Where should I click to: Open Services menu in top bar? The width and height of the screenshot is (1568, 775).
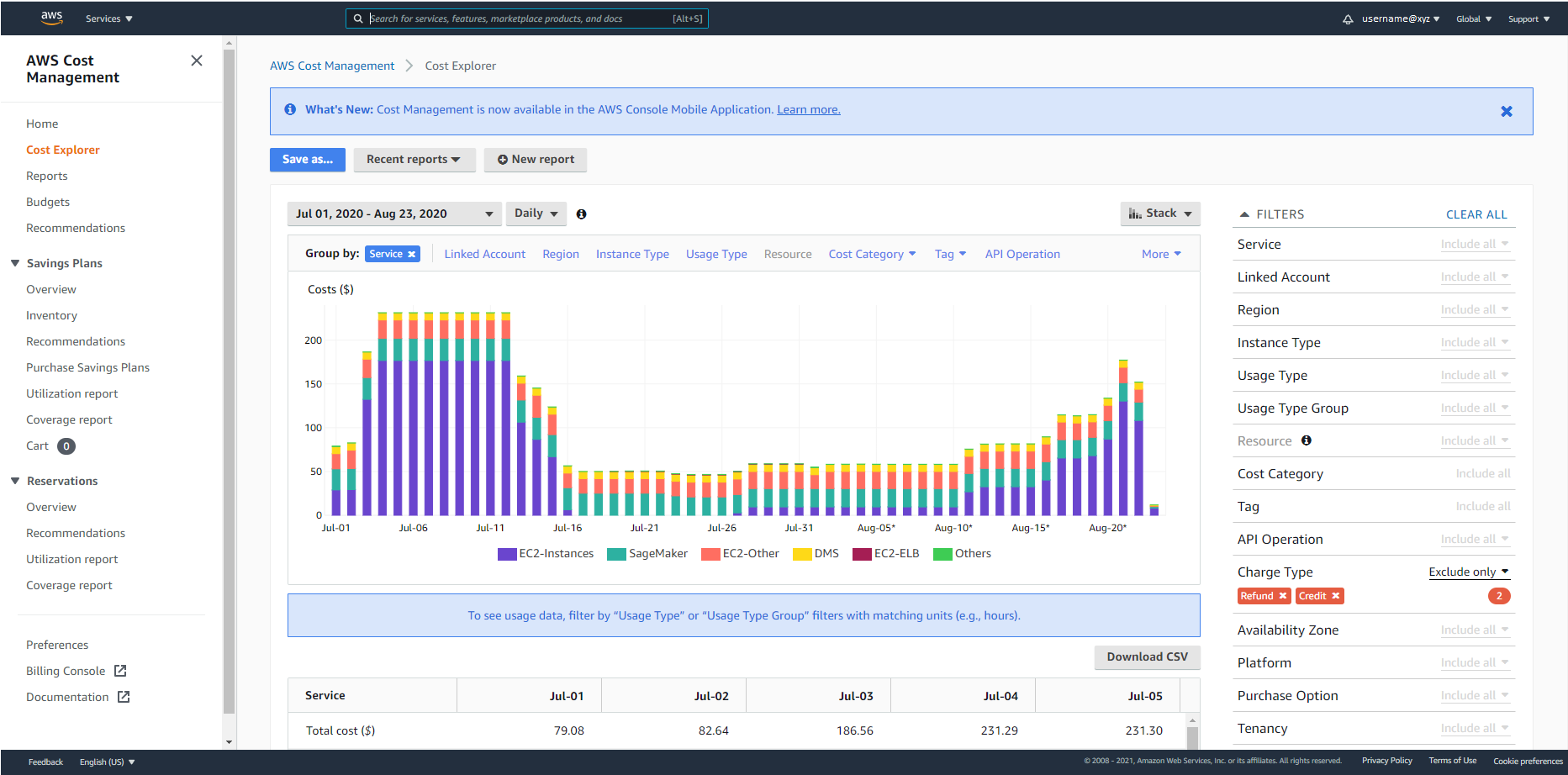click(109, 18)
